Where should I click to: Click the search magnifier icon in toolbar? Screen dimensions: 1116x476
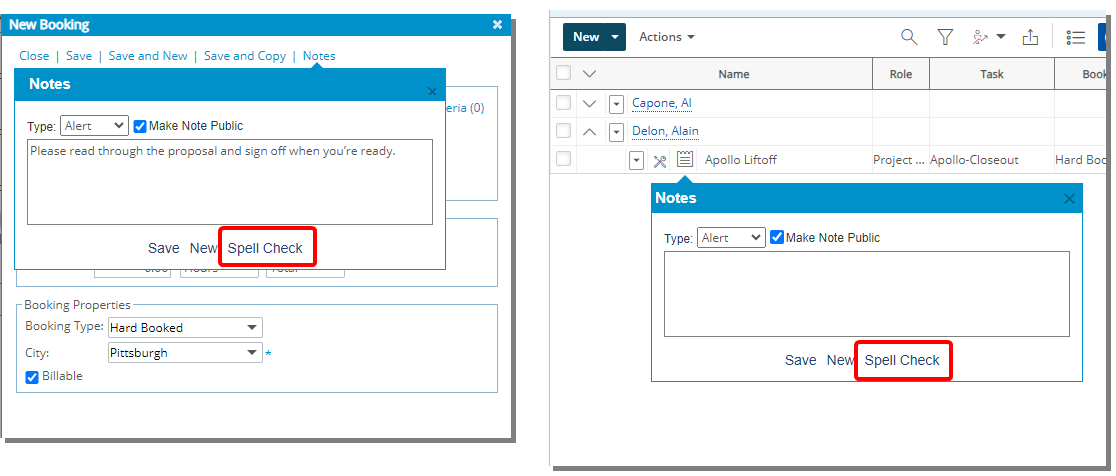pyautogui.click(x=909, y=37)
